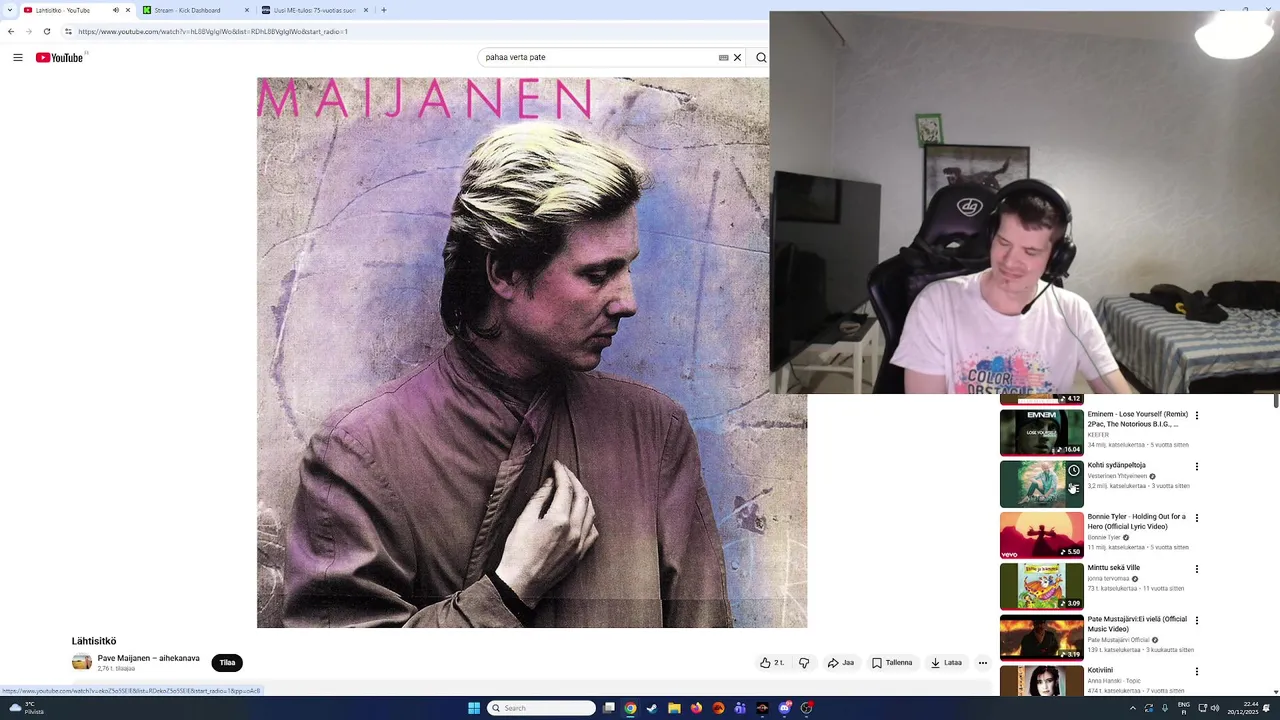Add Kohti sydänpeltoja to Watch later
This screenshot has width=1280, height=720.
pos(1073,471)
